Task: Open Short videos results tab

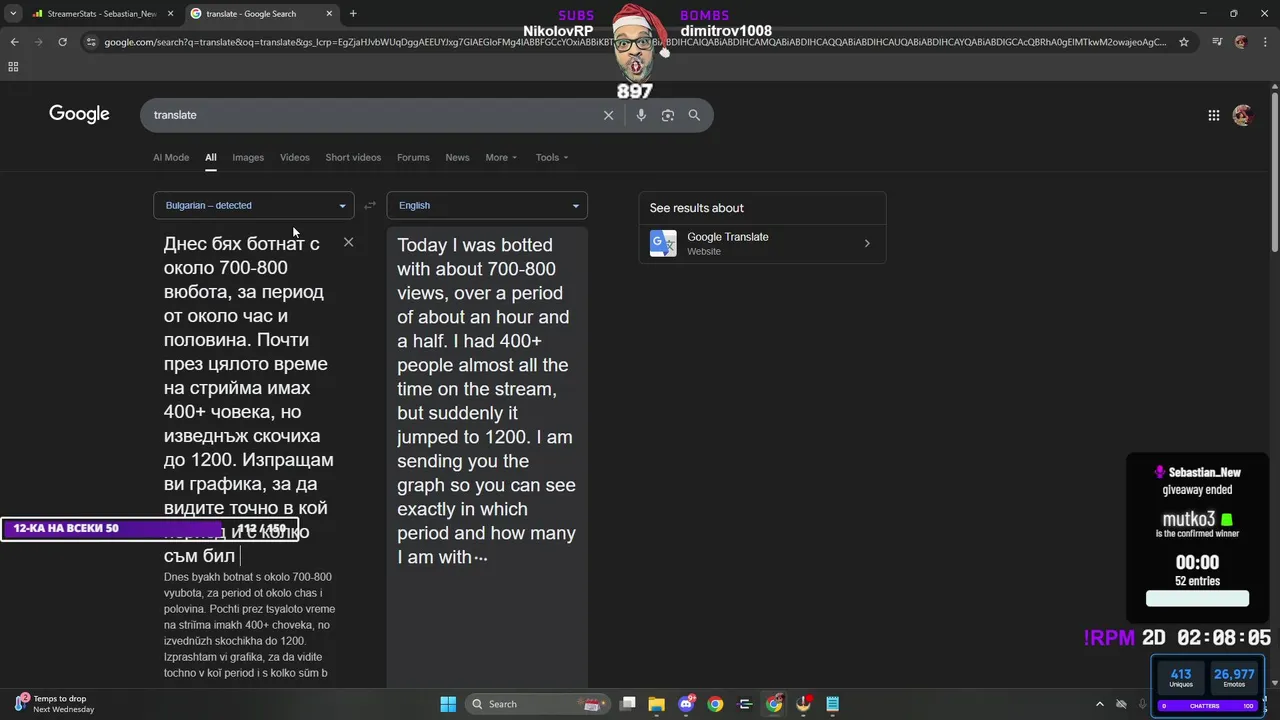Action: coord(353,157)
